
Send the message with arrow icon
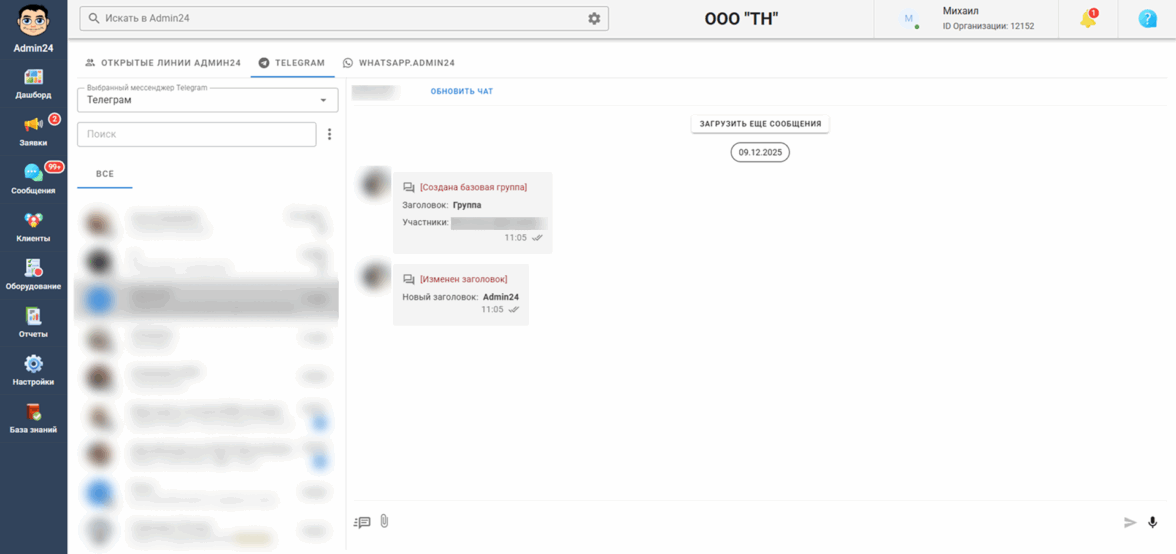(x=1130, y=523)
